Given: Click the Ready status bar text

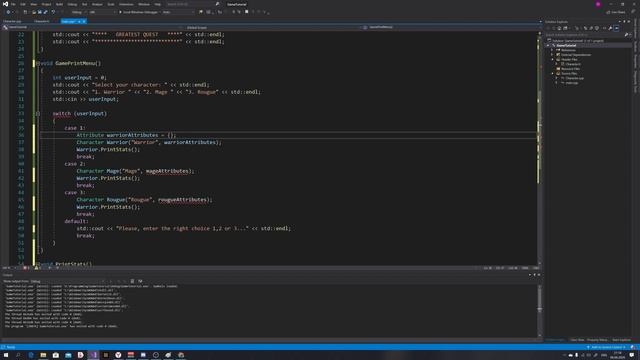Looking at the screenshot, I should pos(11,347).
